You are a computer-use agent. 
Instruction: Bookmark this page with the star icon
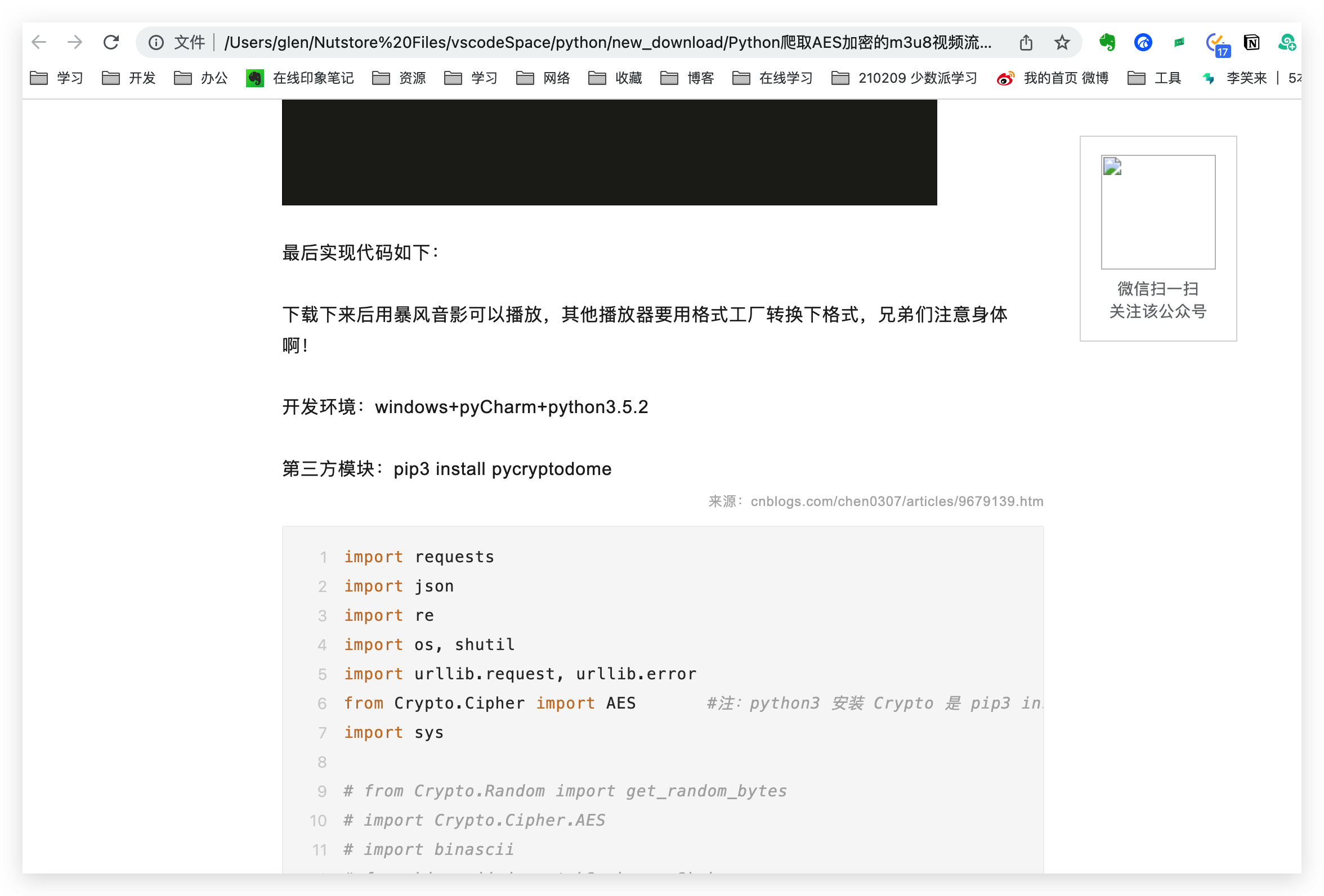(1062, 42)
